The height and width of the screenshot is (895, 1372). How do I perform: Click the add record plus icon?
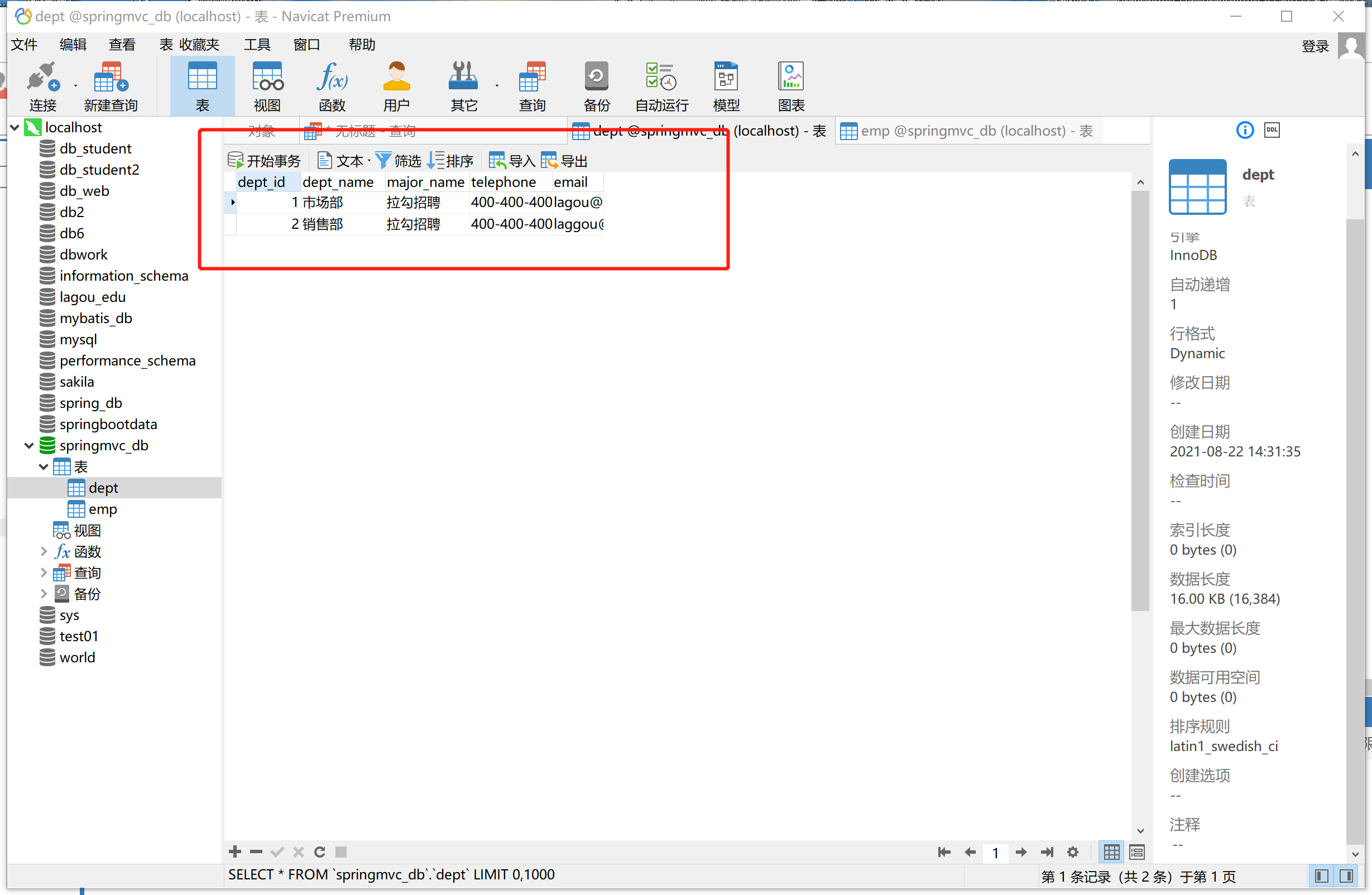point(234,851)
